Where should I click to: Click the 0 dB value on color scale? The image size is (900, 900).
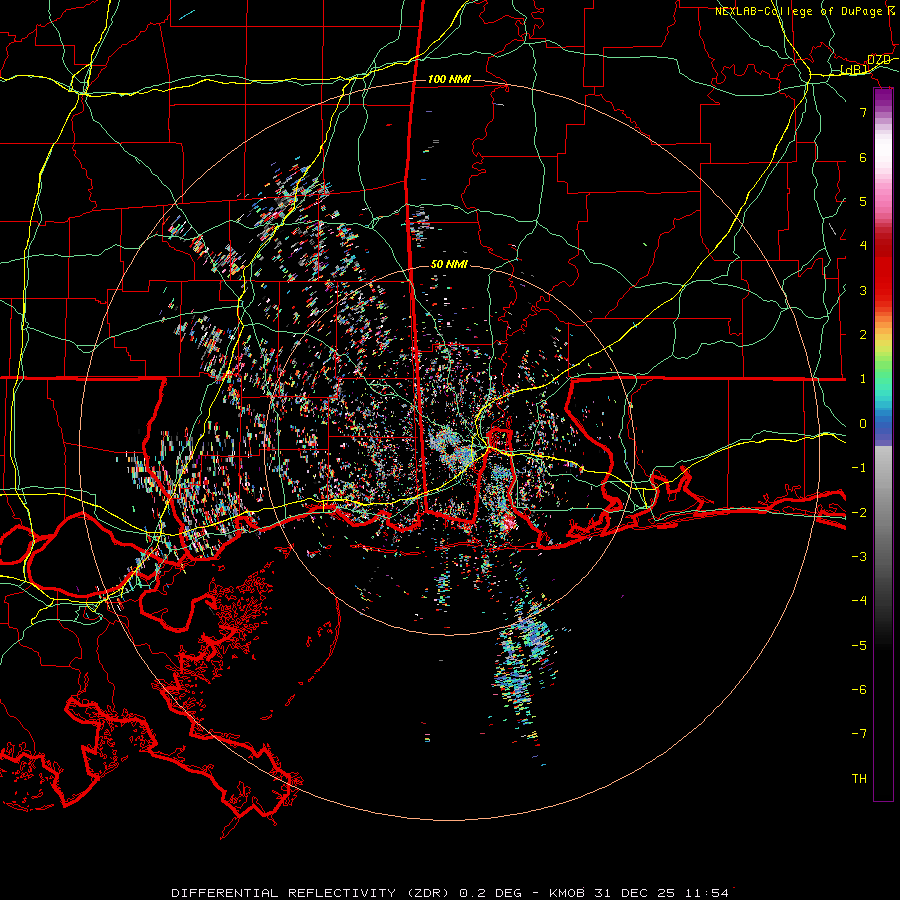pyautogui.click(x=863, y=424)
